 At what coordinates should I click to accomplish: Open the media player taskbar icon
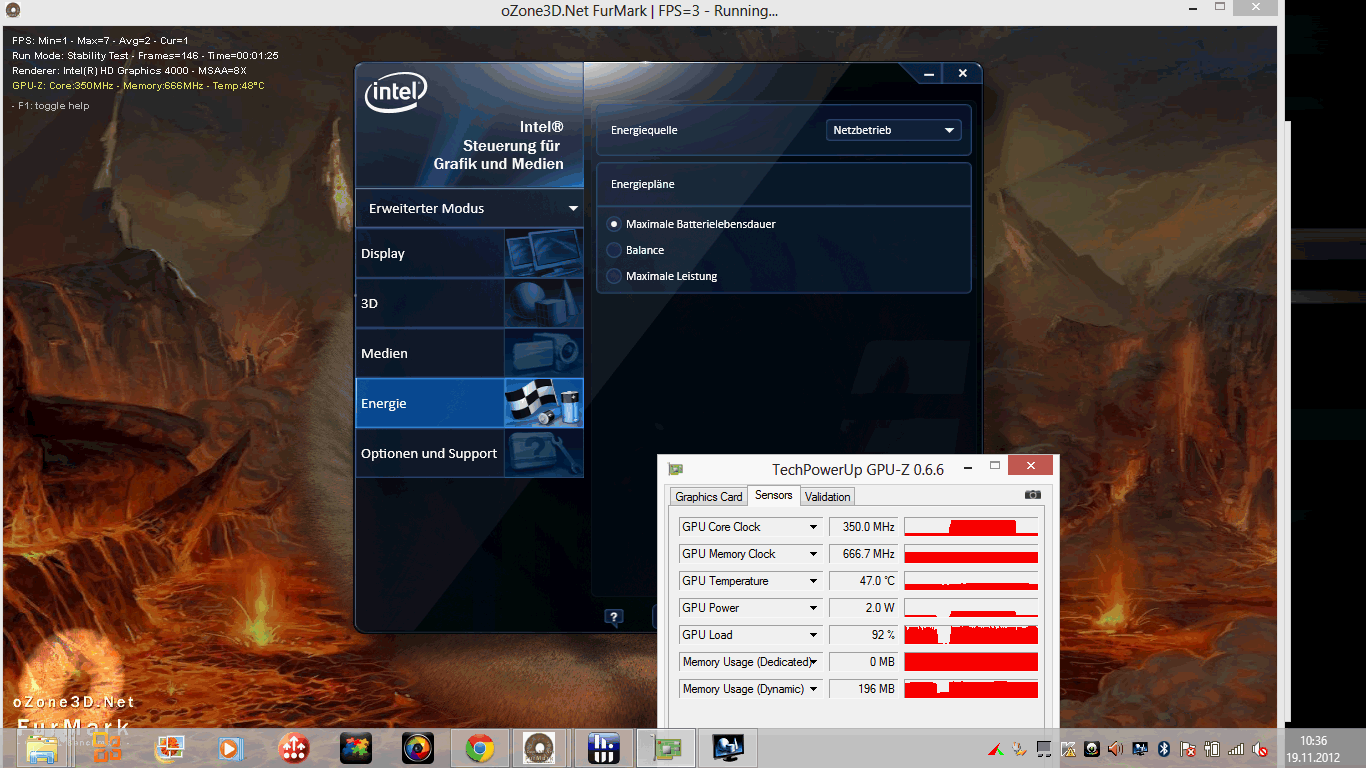[x=231, y=748]
